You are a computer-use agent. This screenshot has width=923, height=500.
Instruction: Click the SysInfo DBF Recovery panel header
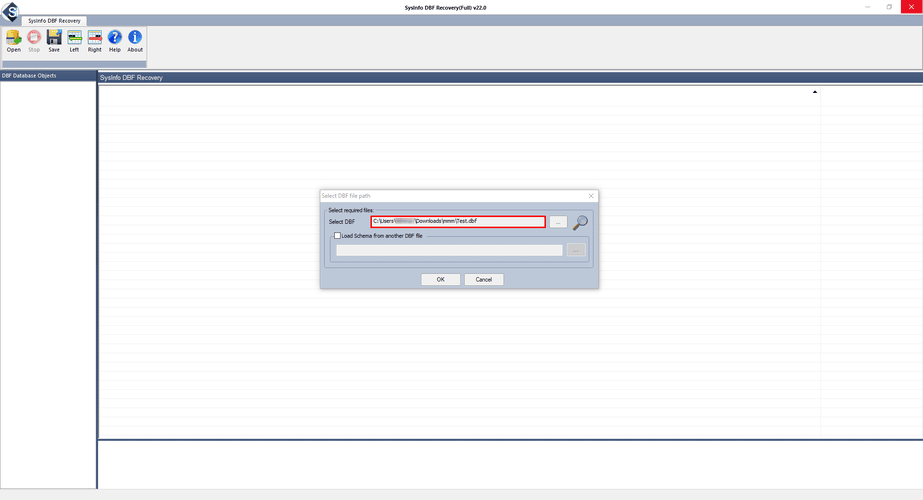510,78
